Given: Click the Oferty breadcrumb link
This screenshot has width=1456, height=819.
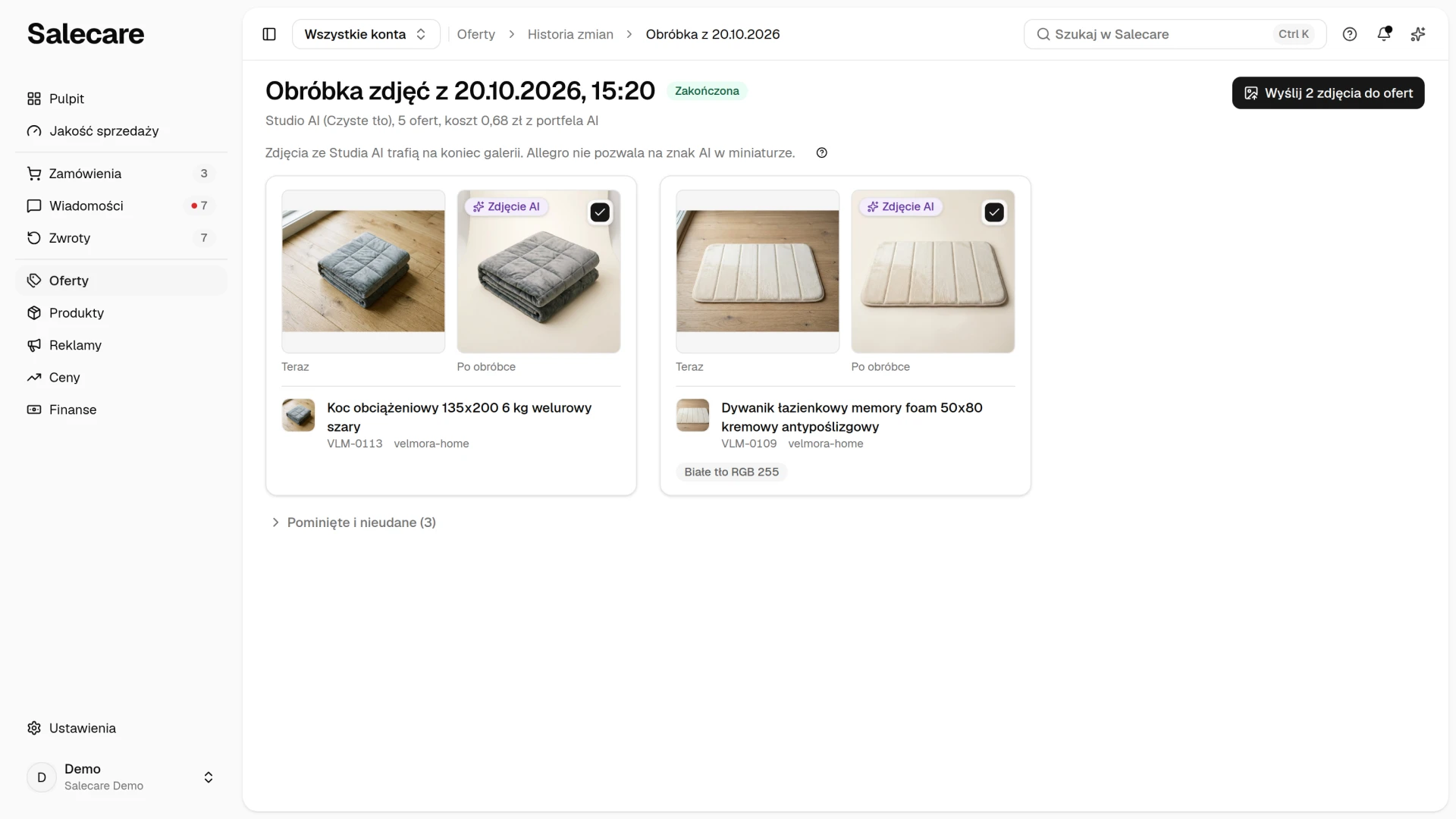Looking at the screenshot, I should (x=475, y=34).
